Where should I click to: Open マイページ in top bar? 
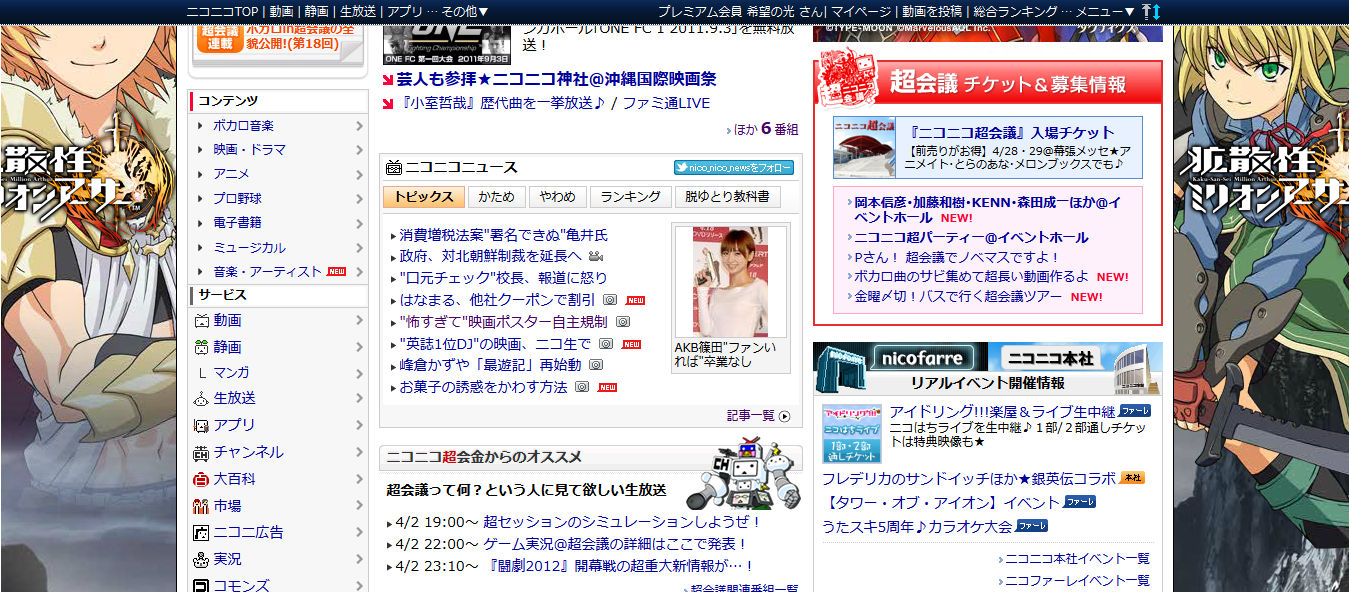(862, 11)
